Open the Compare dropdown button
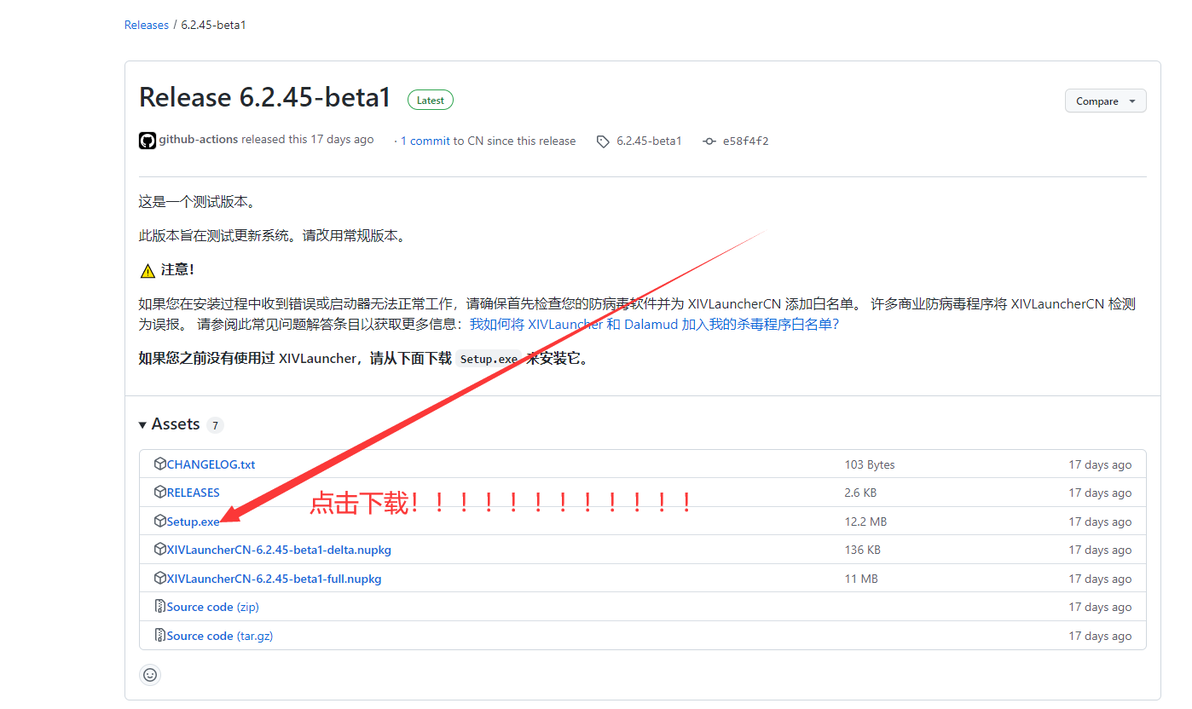1192x709 pixels. 1105,101
